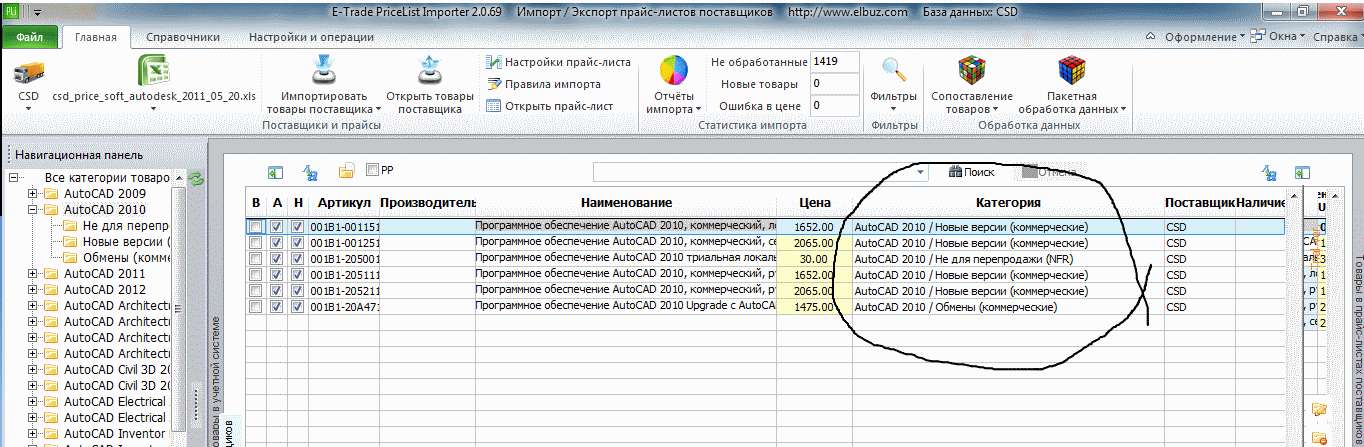Tick the B checkbox for article 001B1-205111

[256, 275]
